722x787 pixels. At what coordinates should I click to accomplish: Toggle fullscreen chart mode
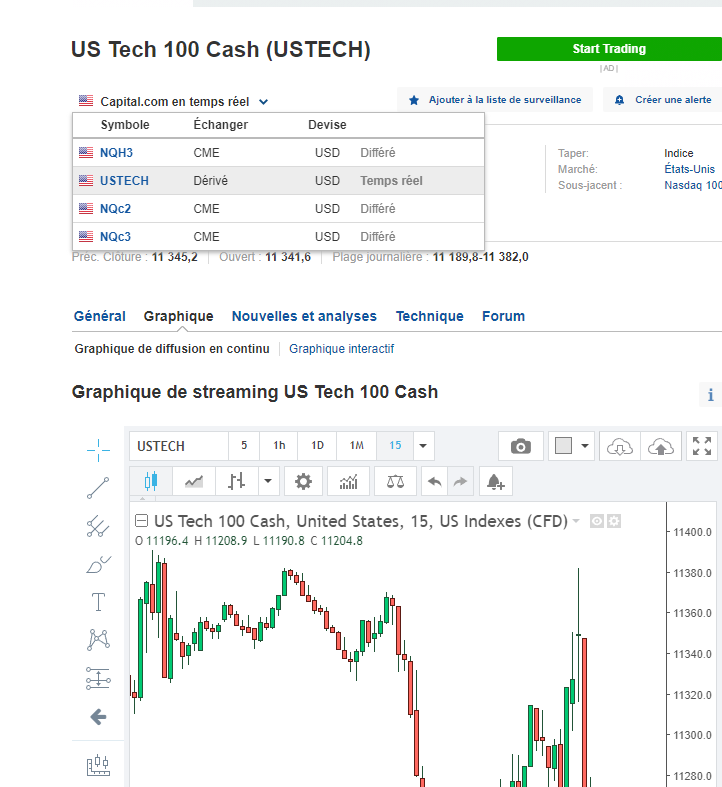[702, 446]
